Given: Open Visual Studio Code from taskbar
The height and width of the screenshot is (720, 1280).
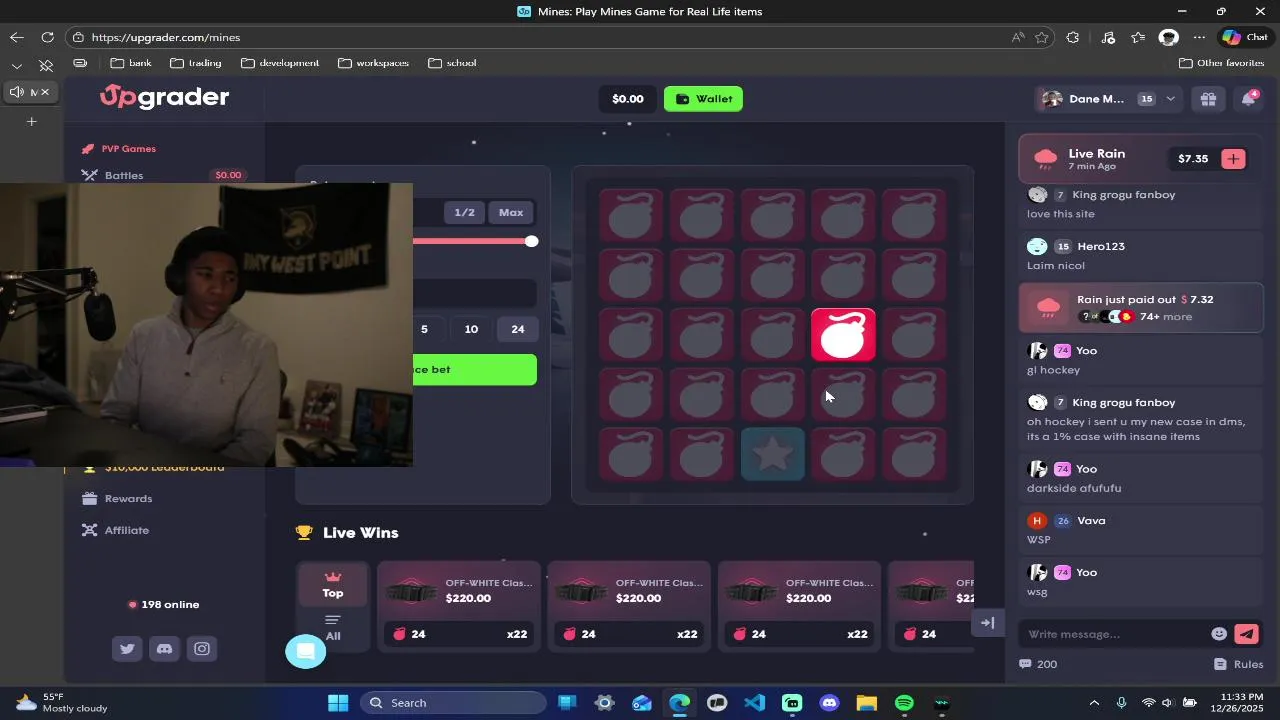Looking at the screenshot, I should tap(755, 703).
